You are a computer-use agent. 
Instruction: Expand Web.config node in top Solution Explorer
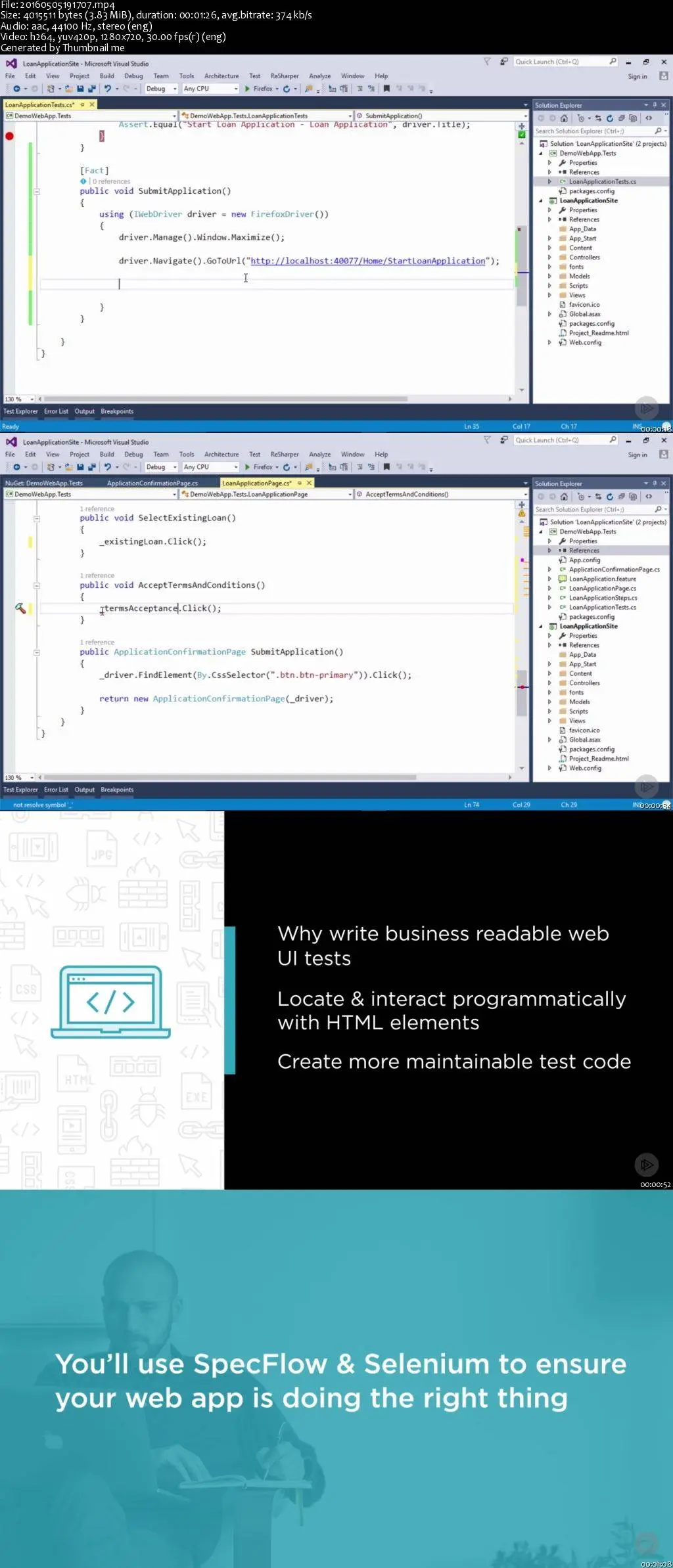tap(549, 343)
